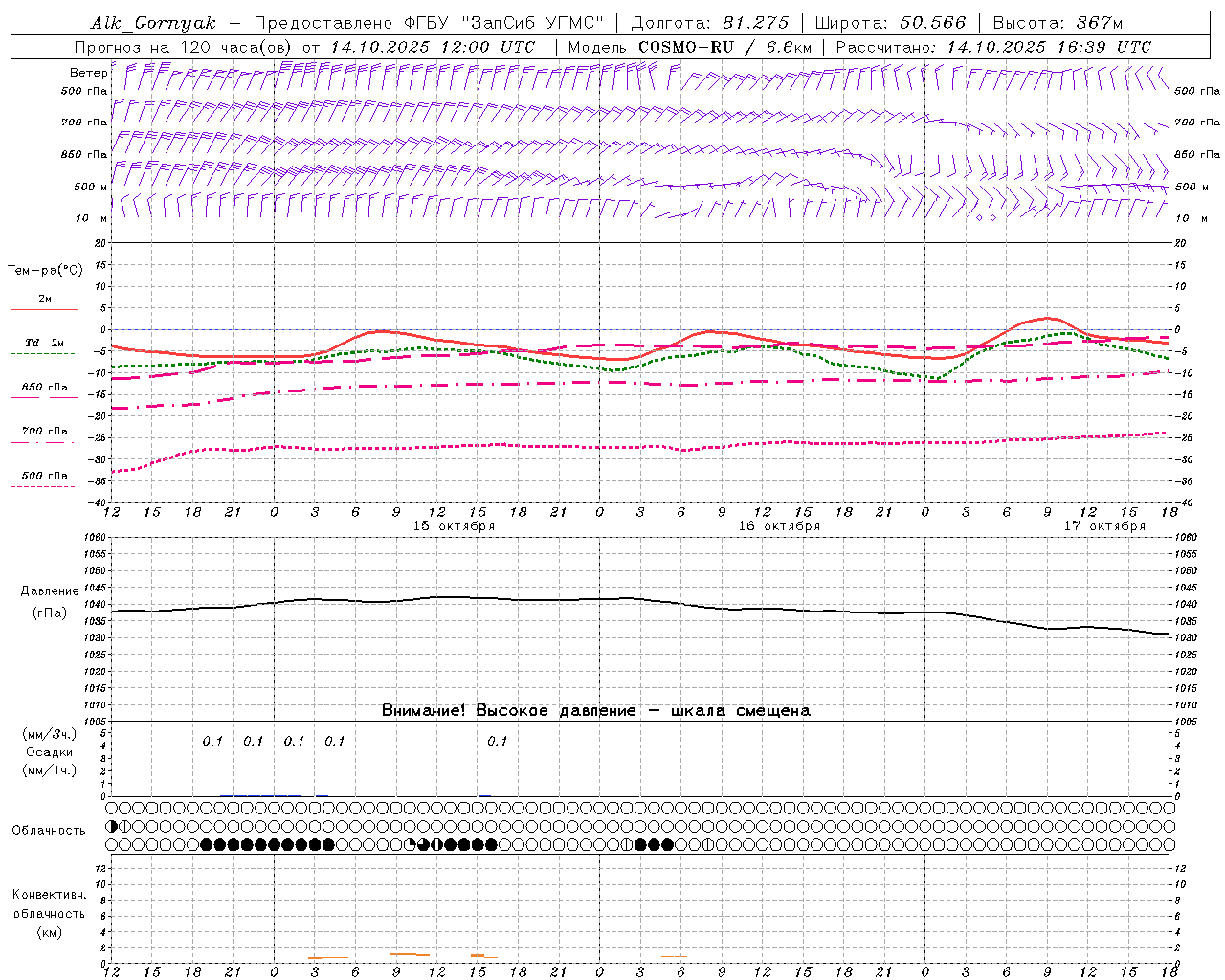Click the station name Alk_Gornyak in the header
The width and height of the screenshot is (1225, 980).
click(x=154, y=23)
